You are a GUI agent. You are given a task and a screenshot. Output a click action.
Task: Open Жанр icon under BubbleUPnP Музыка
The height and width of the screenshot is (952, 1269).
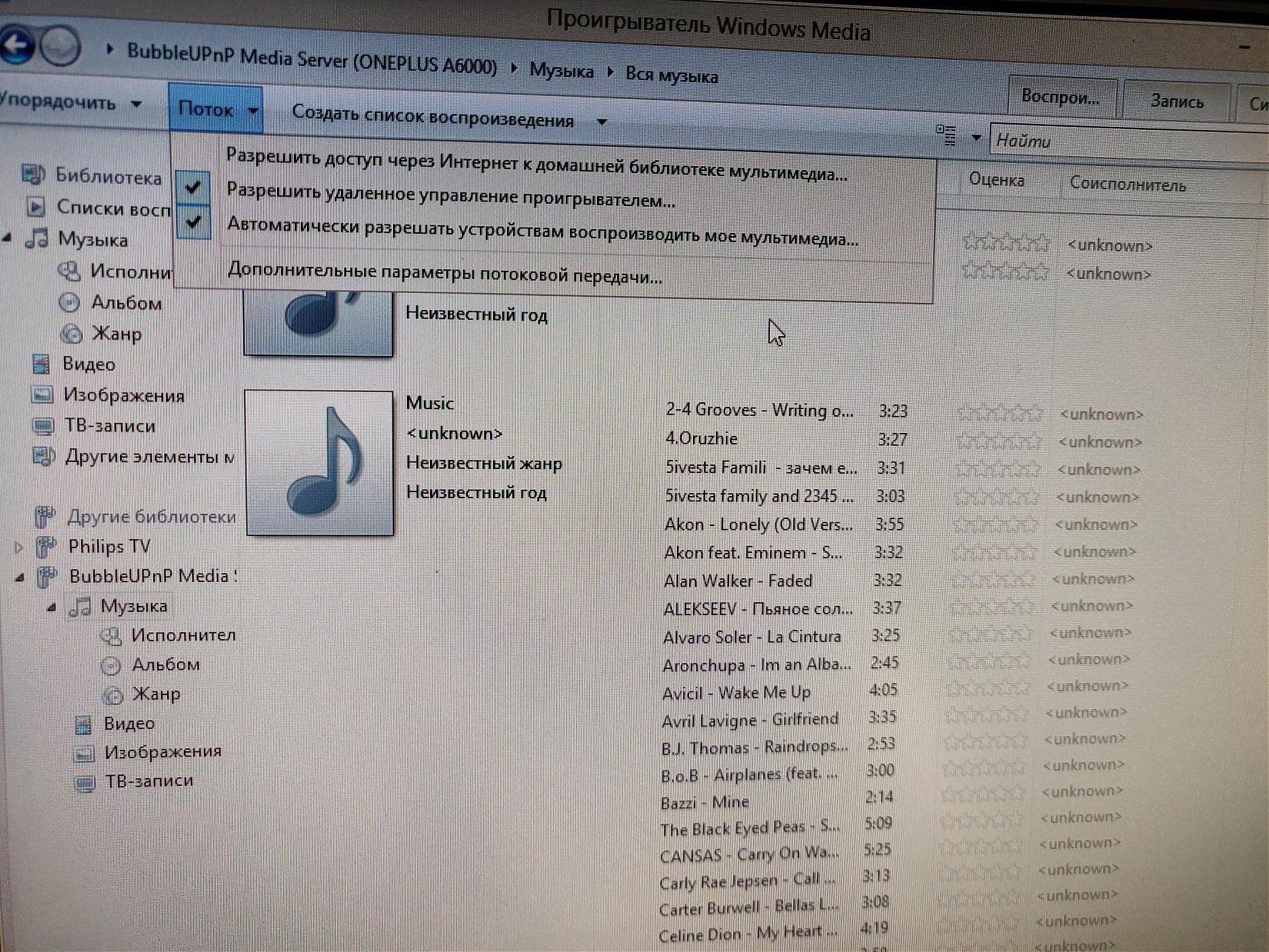click(x=113, y=694)
